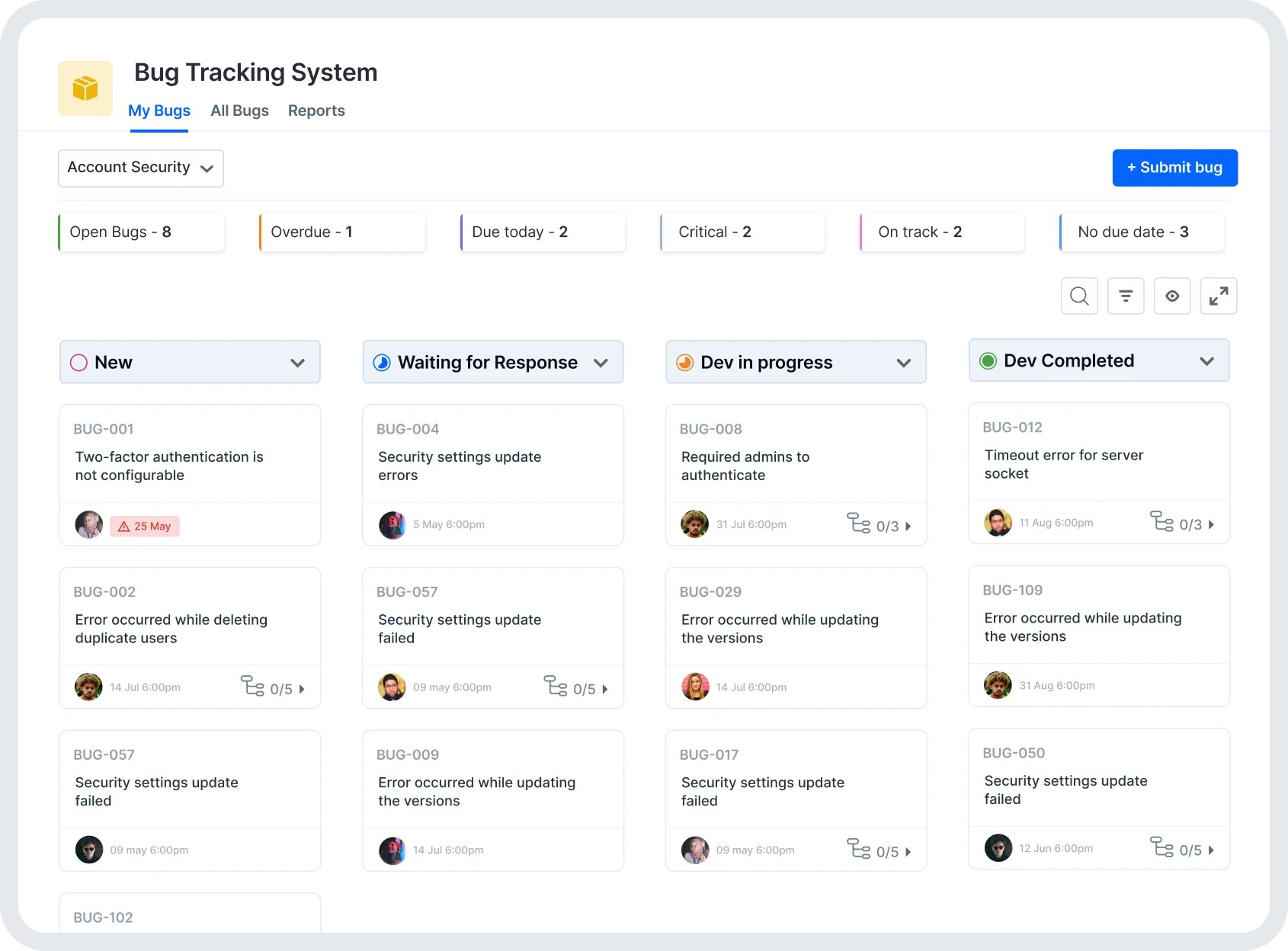Click assignee avatar on BUG-029 card
Viewport: 1288px width, 951px height.
[x=695, y=687]
